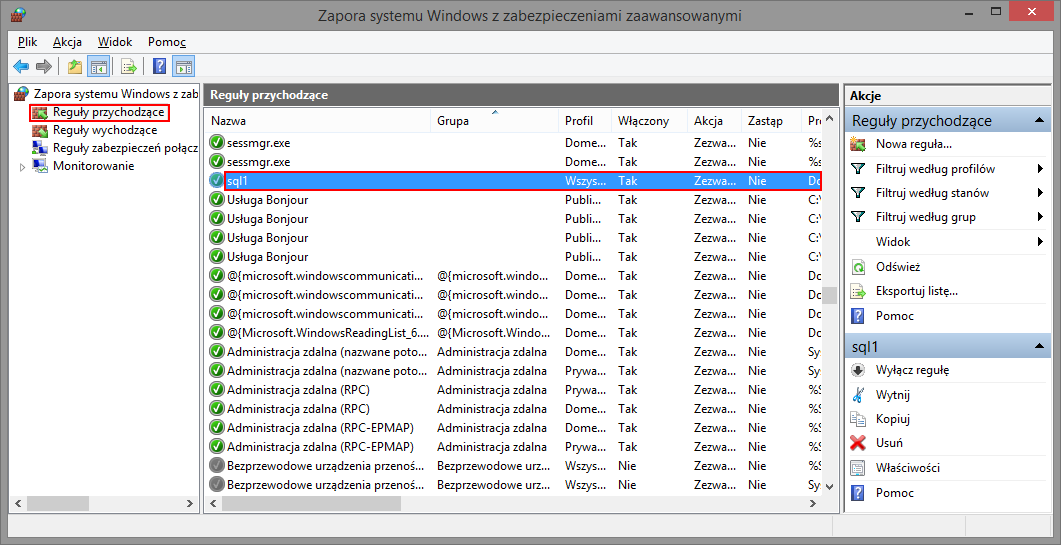Click Filtruj według grup filter action
Viewport: 1061px width, 545px height.
[926, 217]
